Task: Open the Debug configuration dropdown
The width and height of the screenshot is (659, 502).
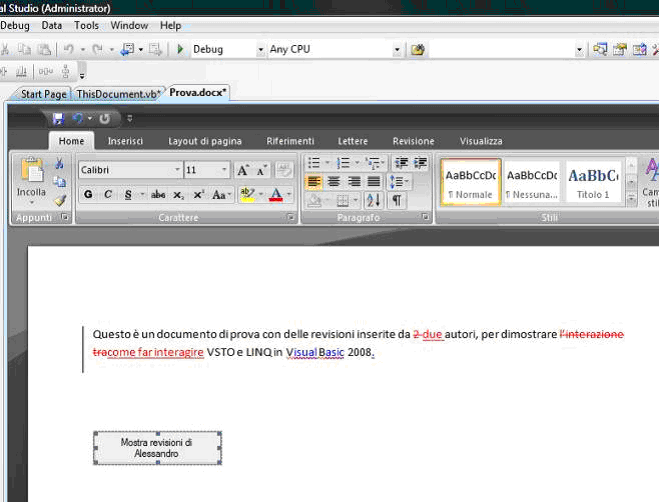Action: (x=261, y=50)
